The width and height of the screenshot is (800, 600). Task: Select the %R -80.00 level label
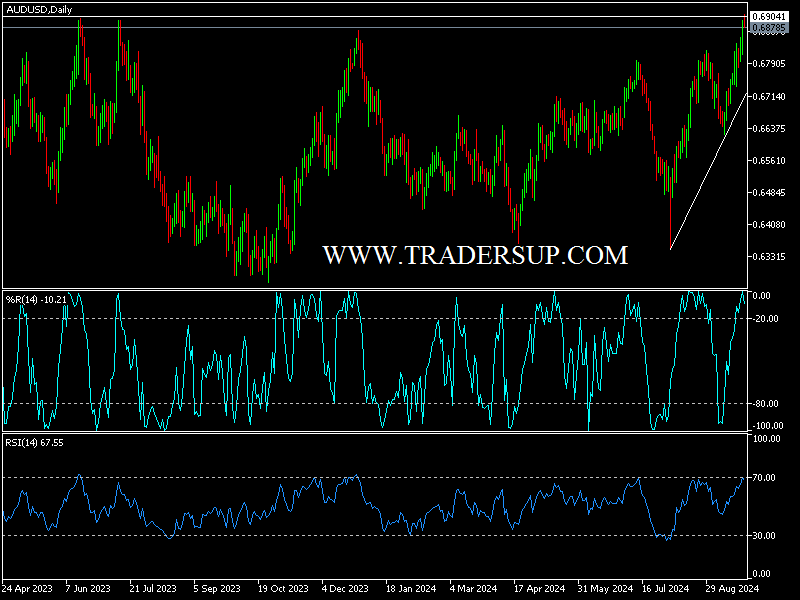point(766,404)
